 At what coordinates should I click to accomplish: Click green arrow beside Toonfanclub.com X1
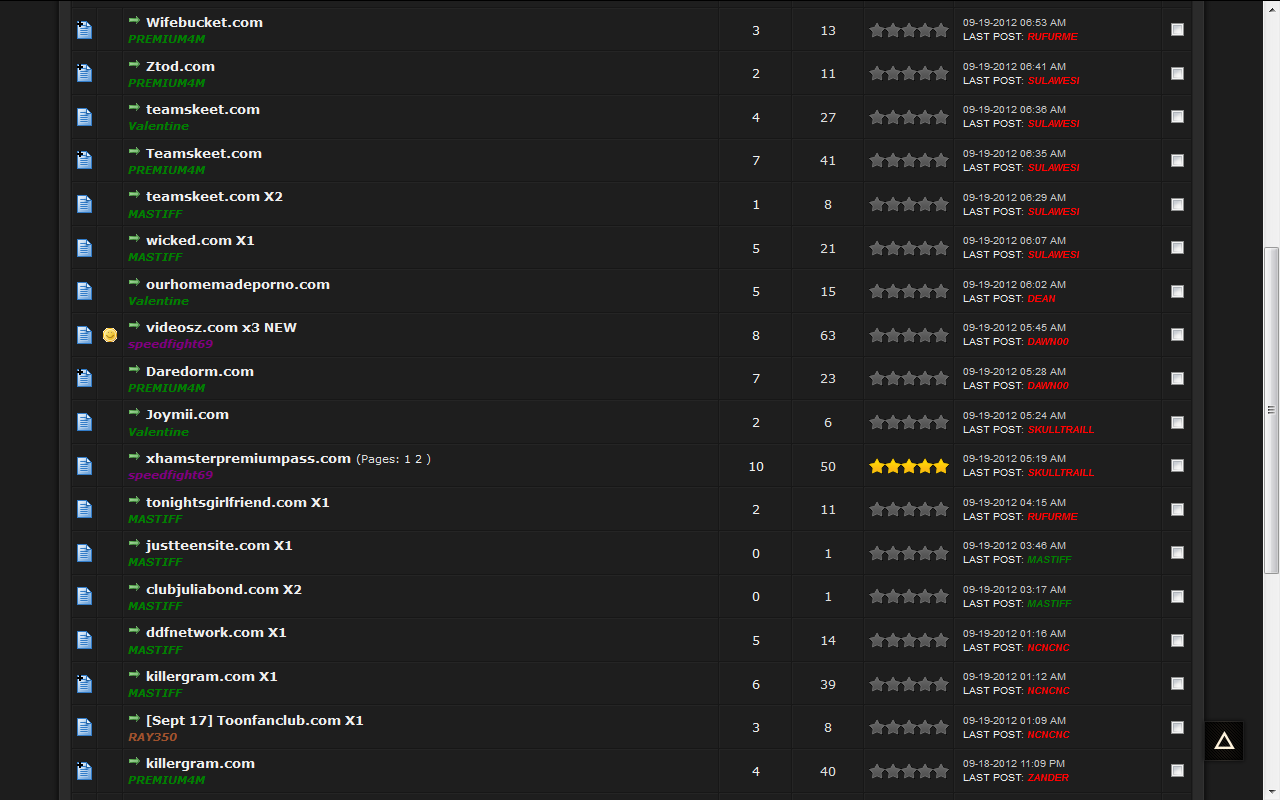[x=134, y=719]
